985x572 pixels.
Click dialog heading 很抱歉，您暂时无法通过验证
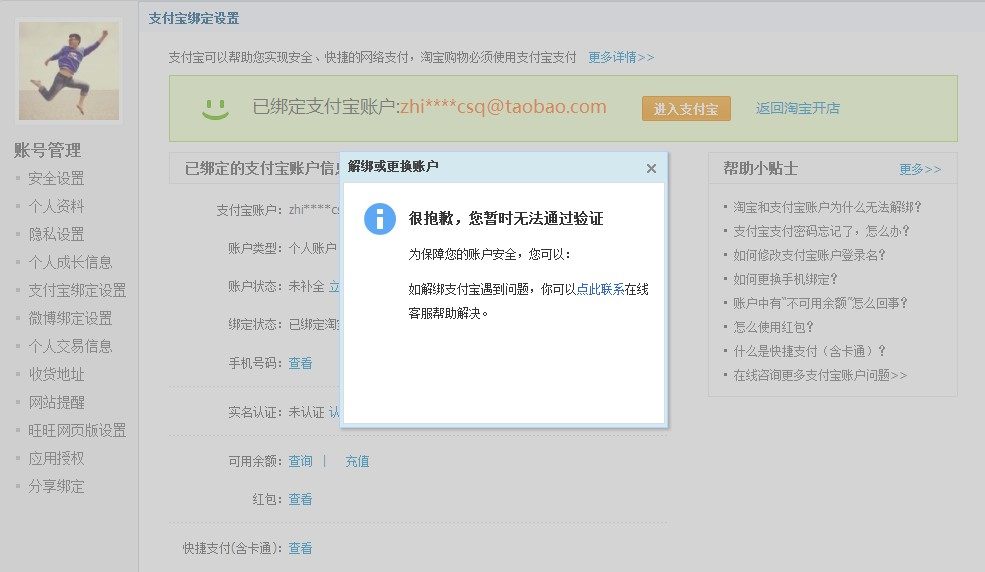506,219
